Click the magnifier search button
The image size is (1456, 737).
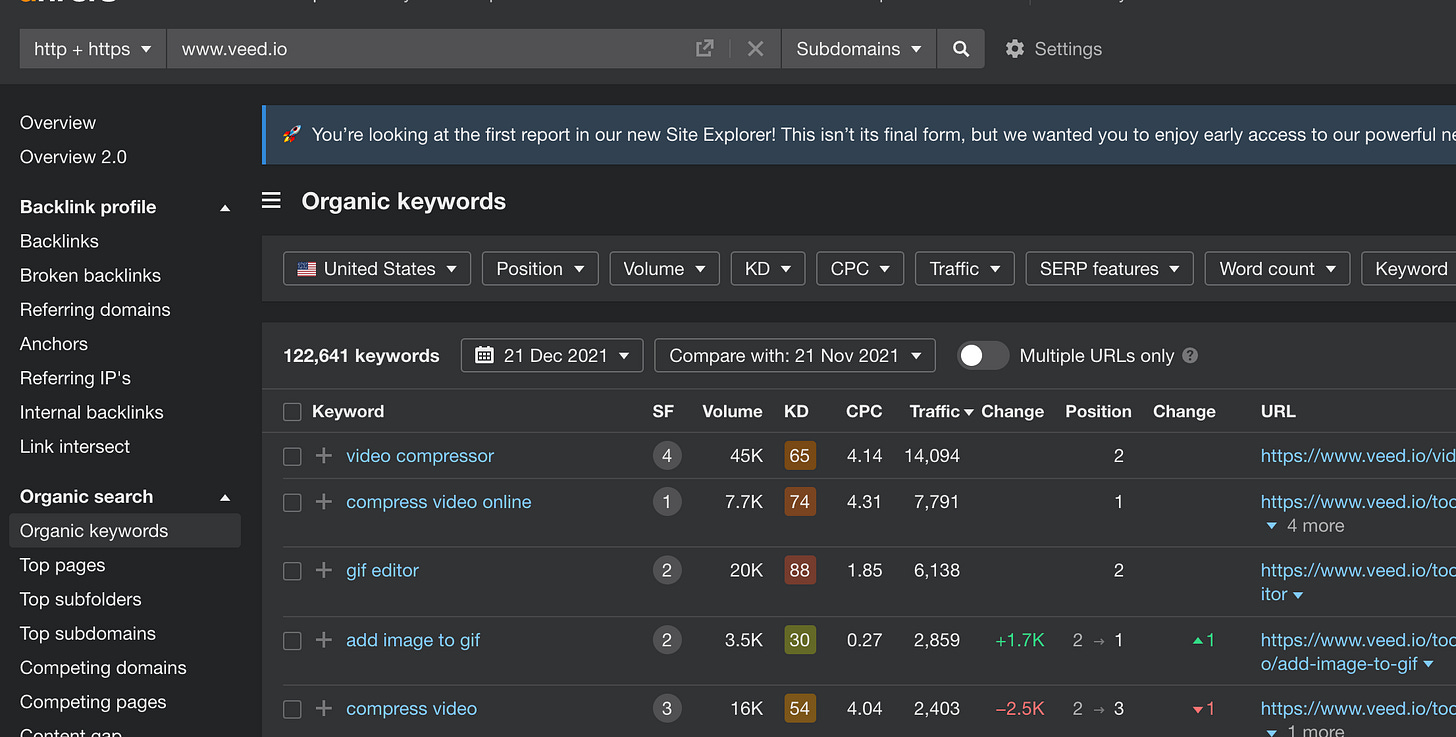[961, 49]
